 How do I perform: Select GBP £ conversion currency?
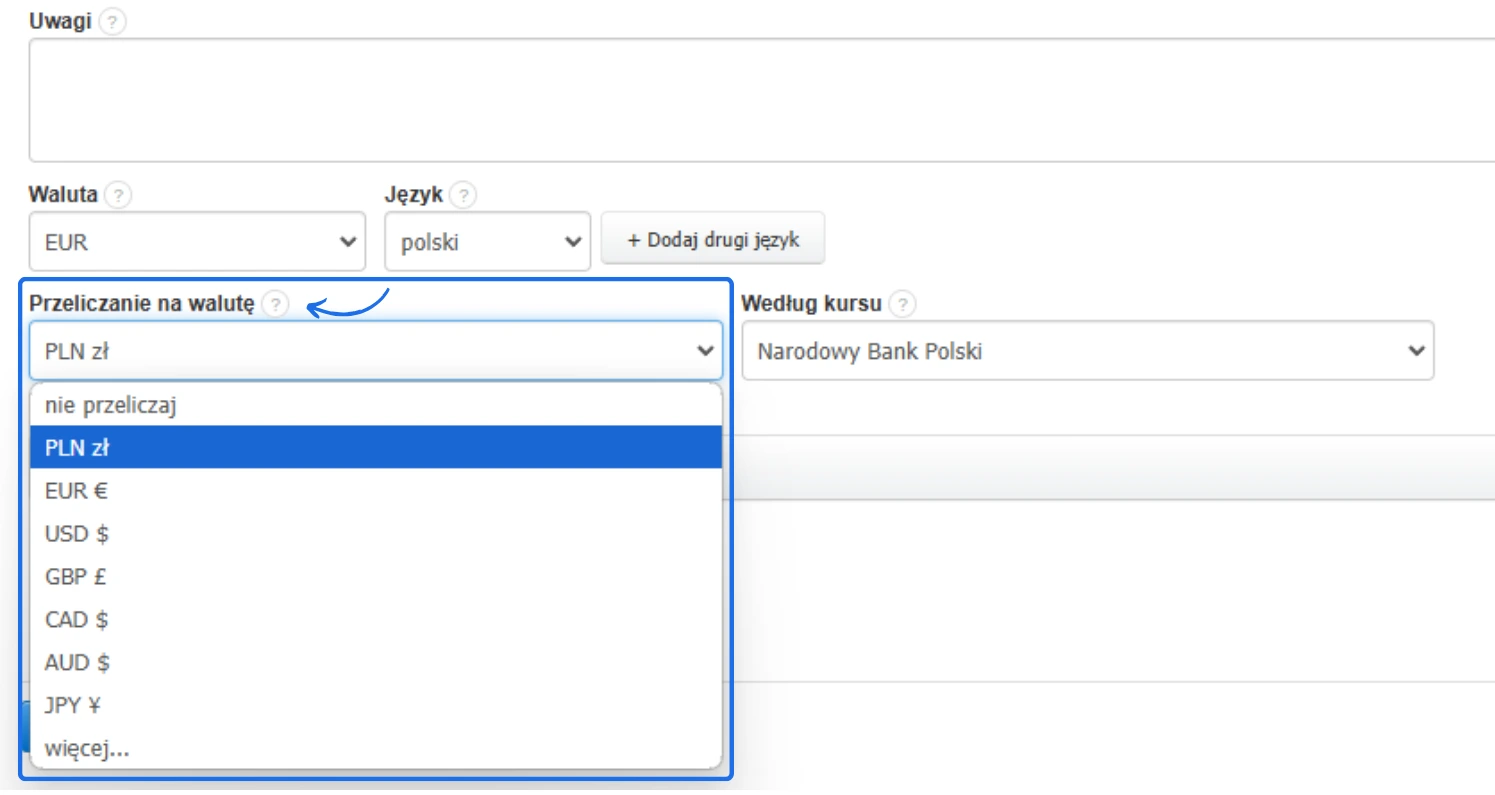tap(375, 577)
